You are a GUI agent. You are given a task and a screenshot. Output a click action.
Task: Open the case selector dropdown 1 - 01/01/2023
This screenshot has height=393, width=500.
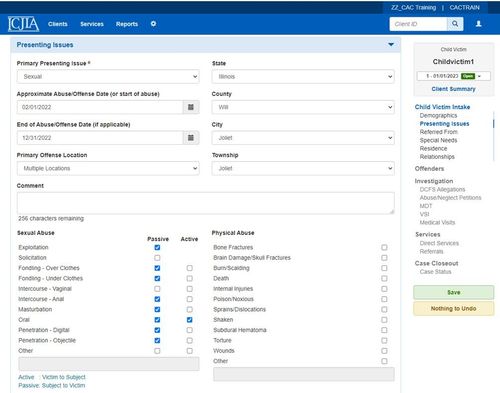[454, 76]
